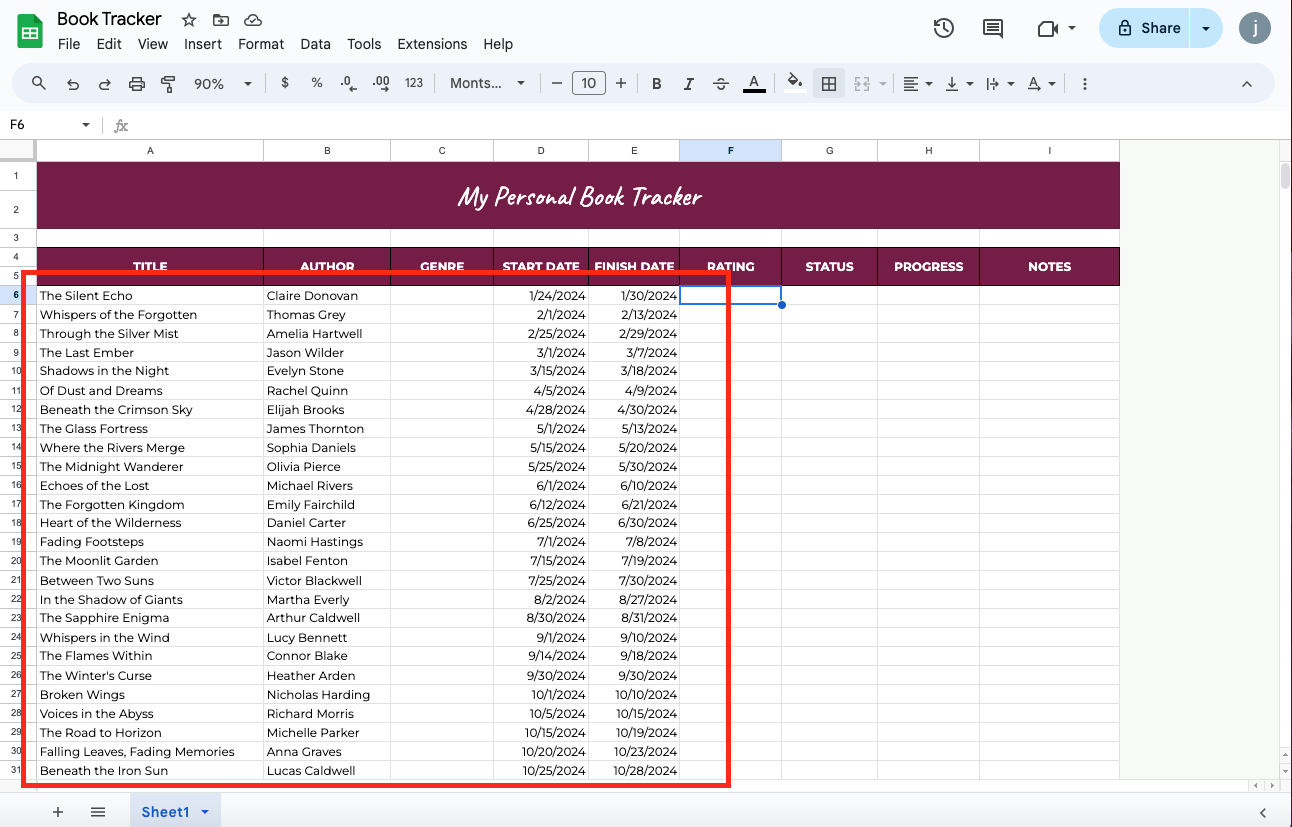
Task: Move document with the folder icon
Action: 221,20
